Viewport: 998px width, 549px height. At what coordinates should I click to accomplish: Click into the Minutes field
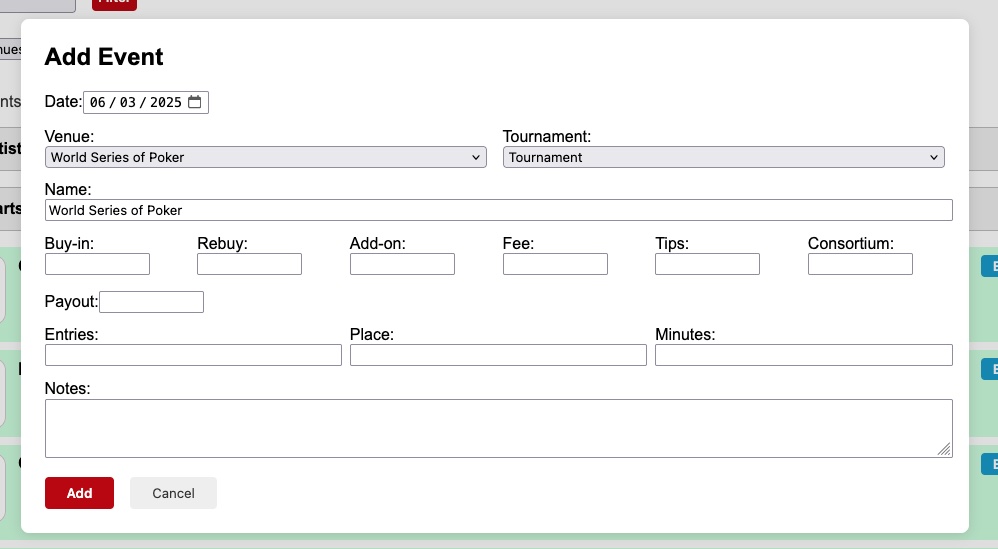tap(803, 355)
